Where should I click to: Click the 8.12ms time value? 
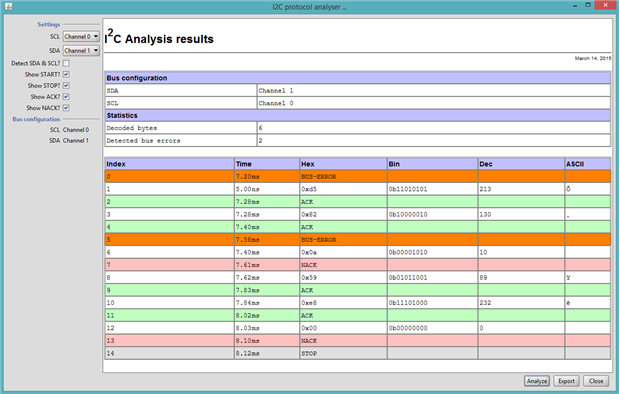tap(248, 353)
